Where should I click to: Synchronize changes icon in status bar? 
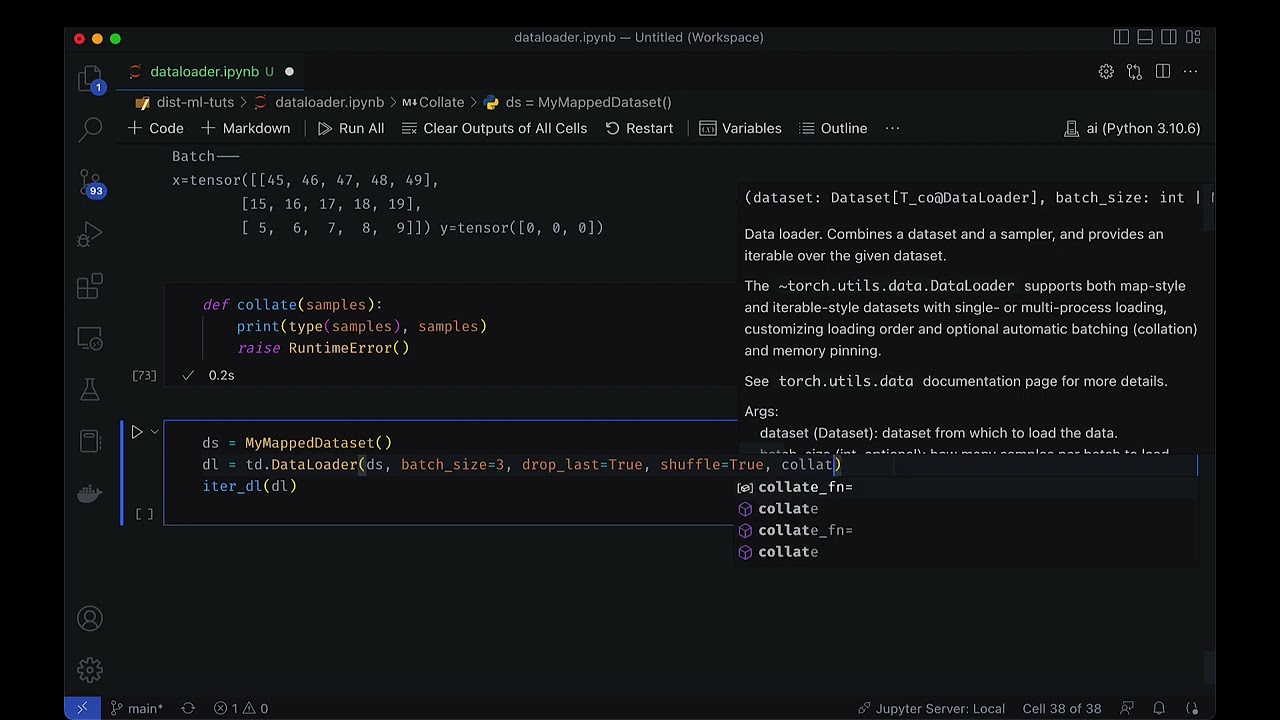pyautogui.click(x=188, y=708)
